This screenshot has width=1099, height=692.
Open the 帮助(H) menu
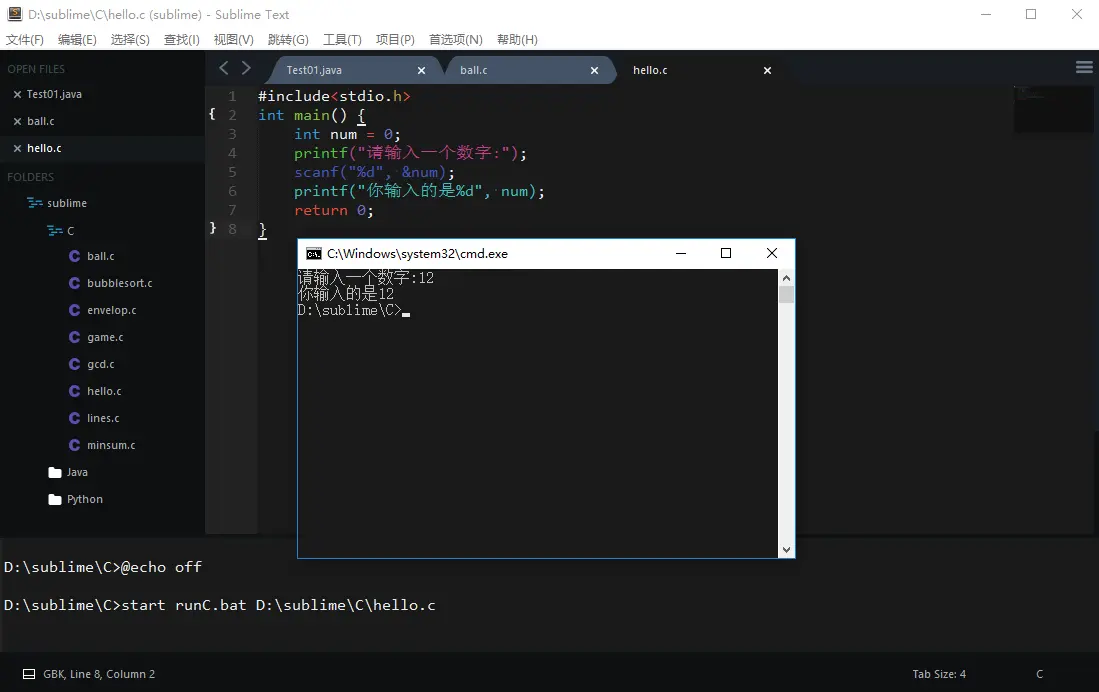pos(517,40)
